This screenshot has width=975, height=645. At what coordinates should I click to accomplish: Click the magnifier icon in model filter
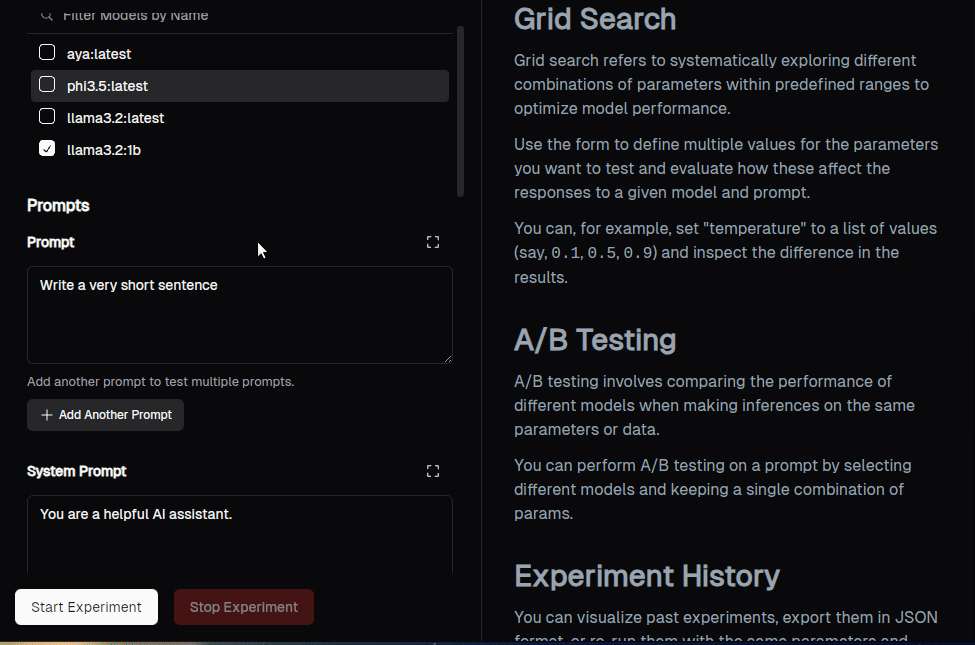click(46, 15)
